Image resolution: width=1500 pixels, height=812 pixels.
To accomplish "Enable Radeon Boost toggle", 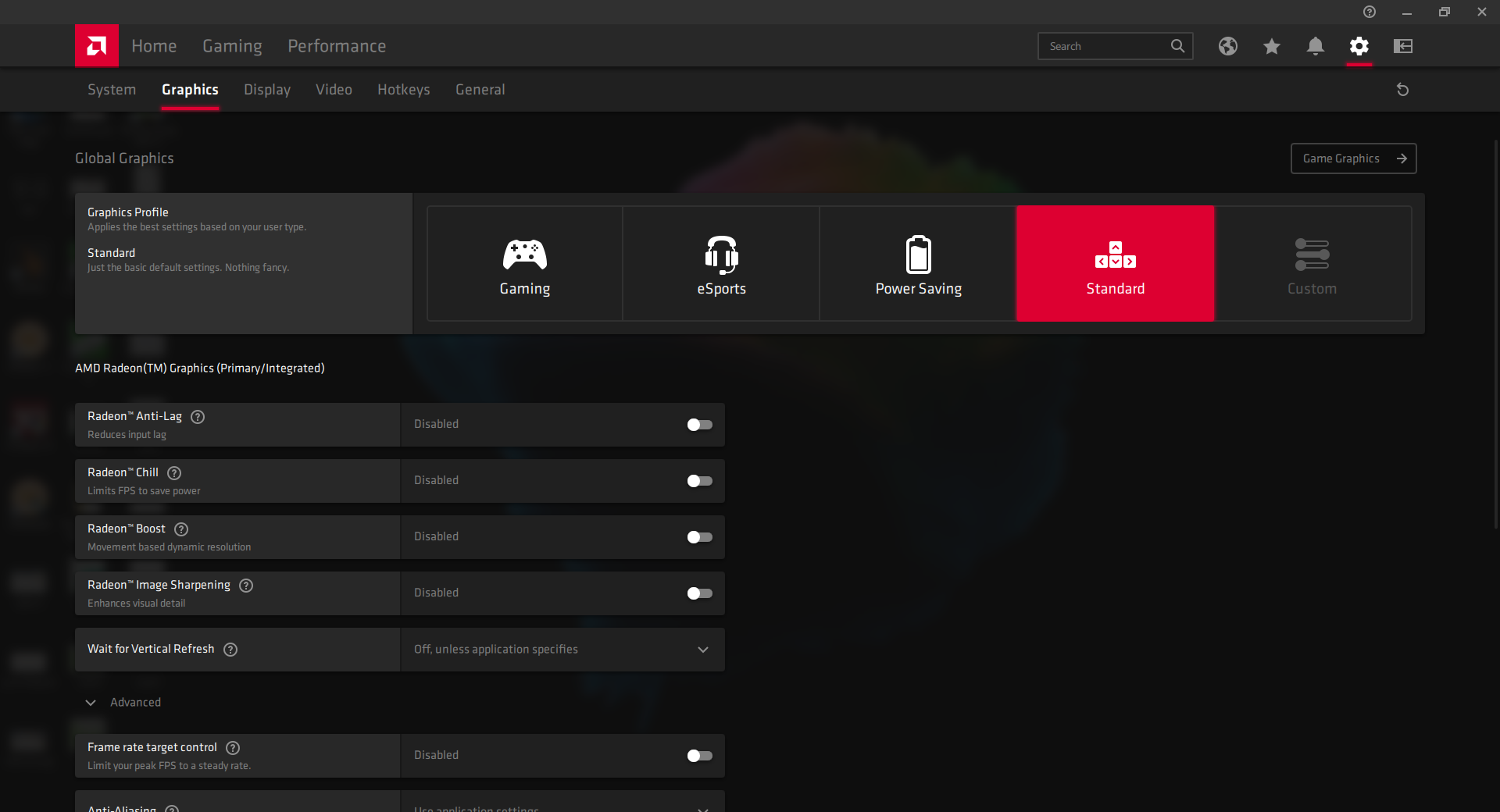I will pyautogui.click(x=699, y=537).
